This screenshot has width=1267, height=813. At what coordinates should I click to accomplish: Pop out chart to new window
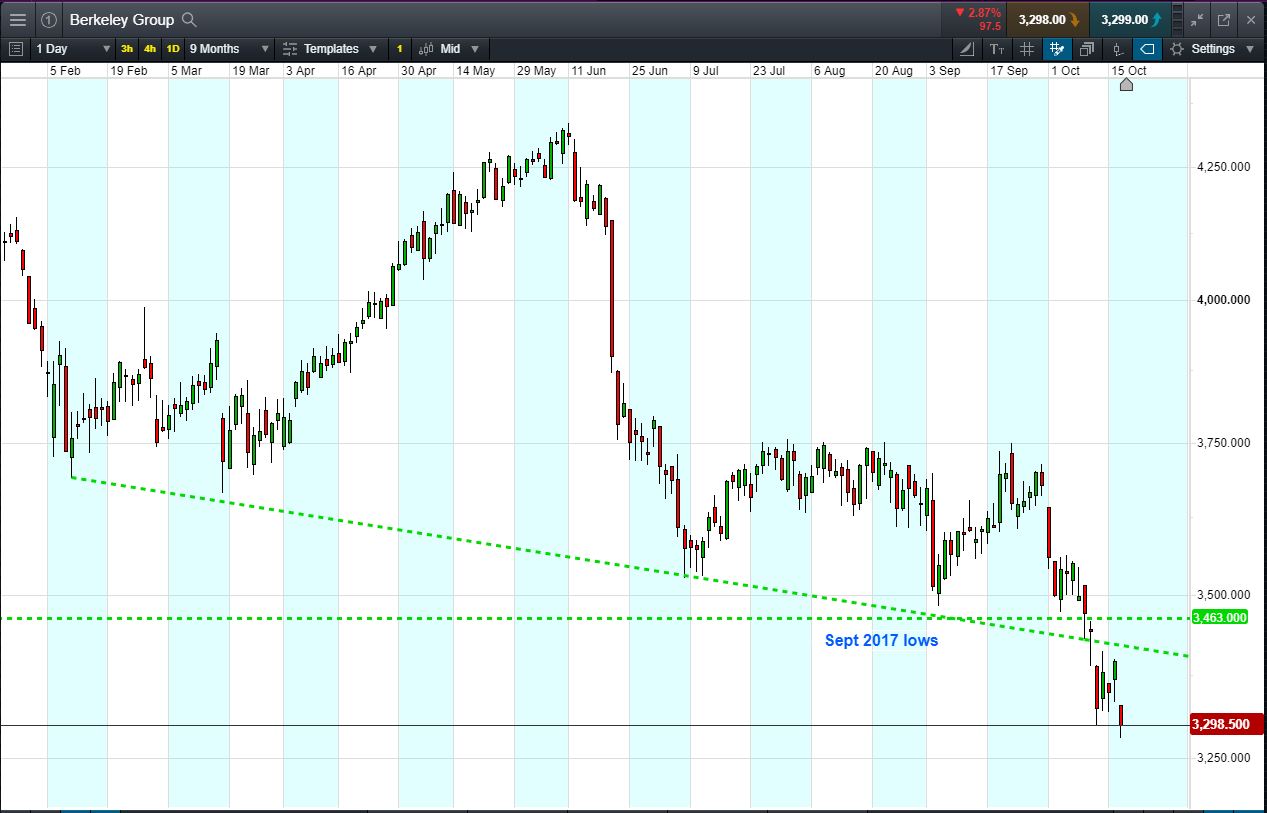click(1224, 19)
